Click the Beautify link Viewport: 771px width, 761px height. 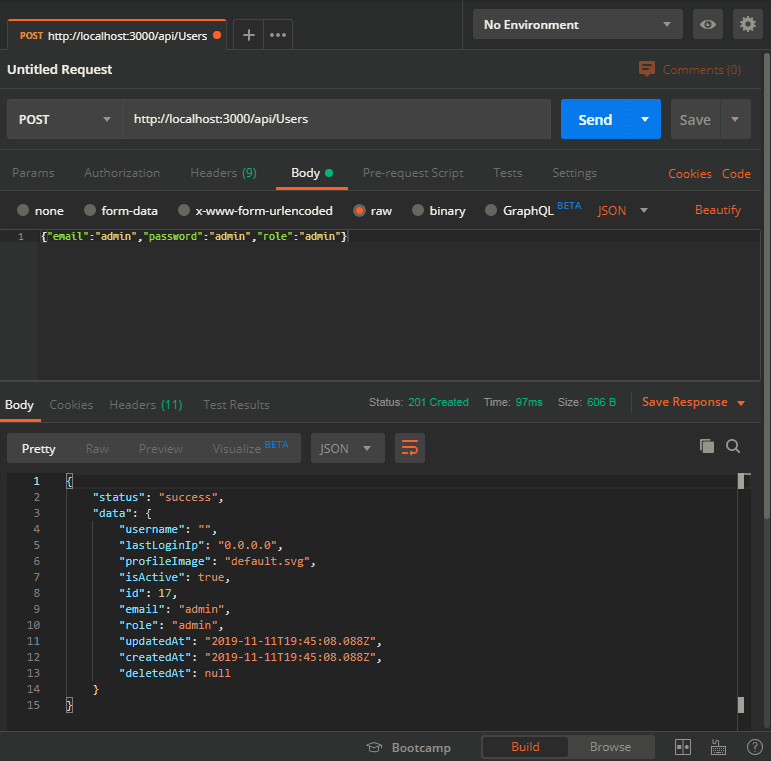coord(717,210)
